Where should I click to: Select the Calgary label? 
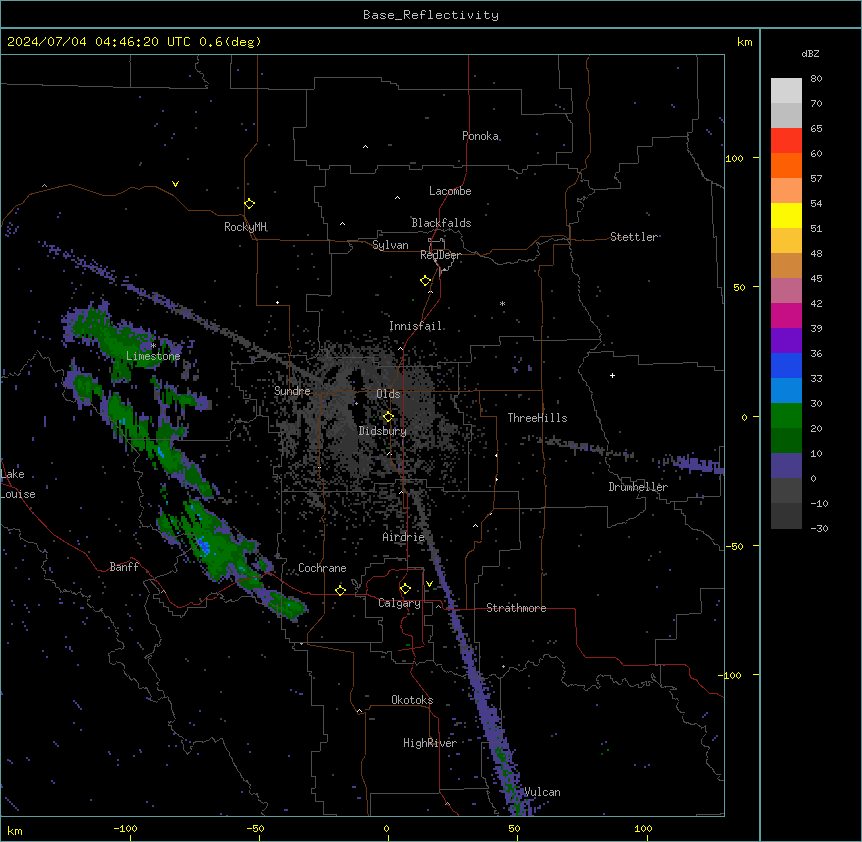point(399,603)
